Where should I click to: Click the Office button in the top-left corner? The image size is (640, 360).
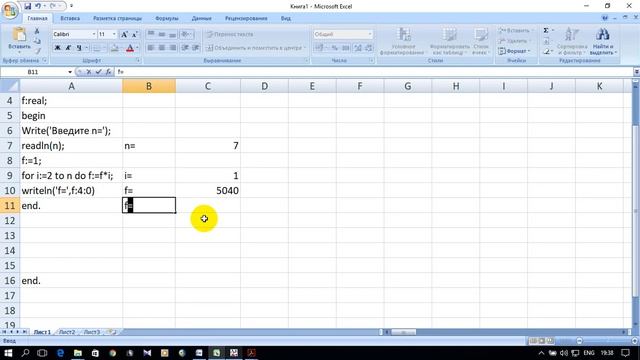pos(10,10)
